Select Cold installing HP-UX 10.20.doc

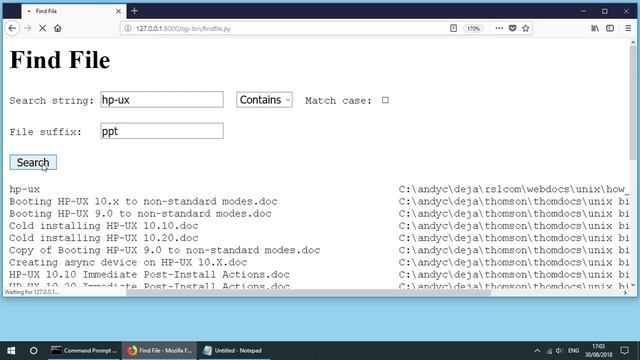click(104, 238)
